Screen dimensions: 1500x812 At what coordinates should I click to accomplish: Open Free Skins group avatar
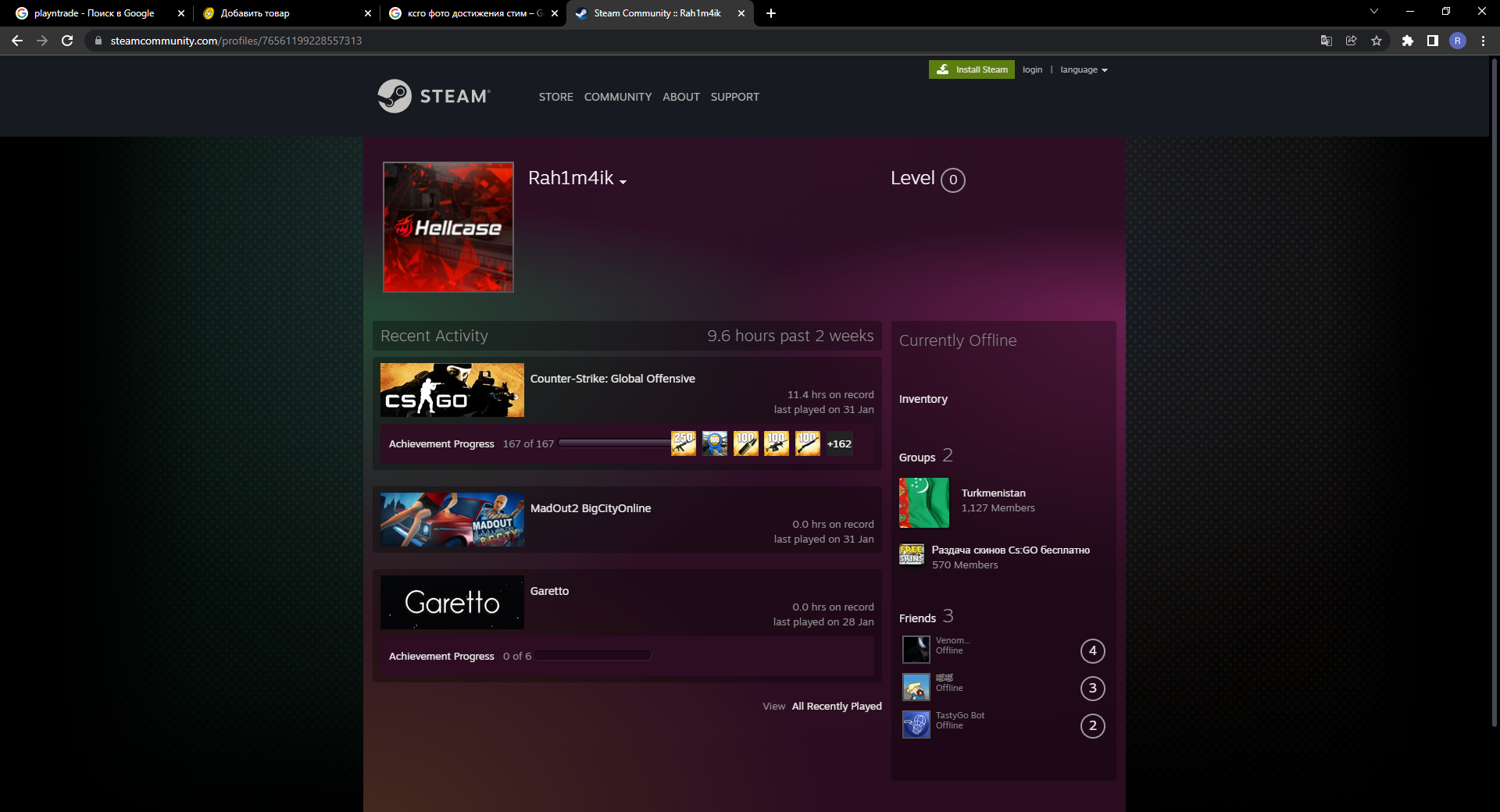912,554
